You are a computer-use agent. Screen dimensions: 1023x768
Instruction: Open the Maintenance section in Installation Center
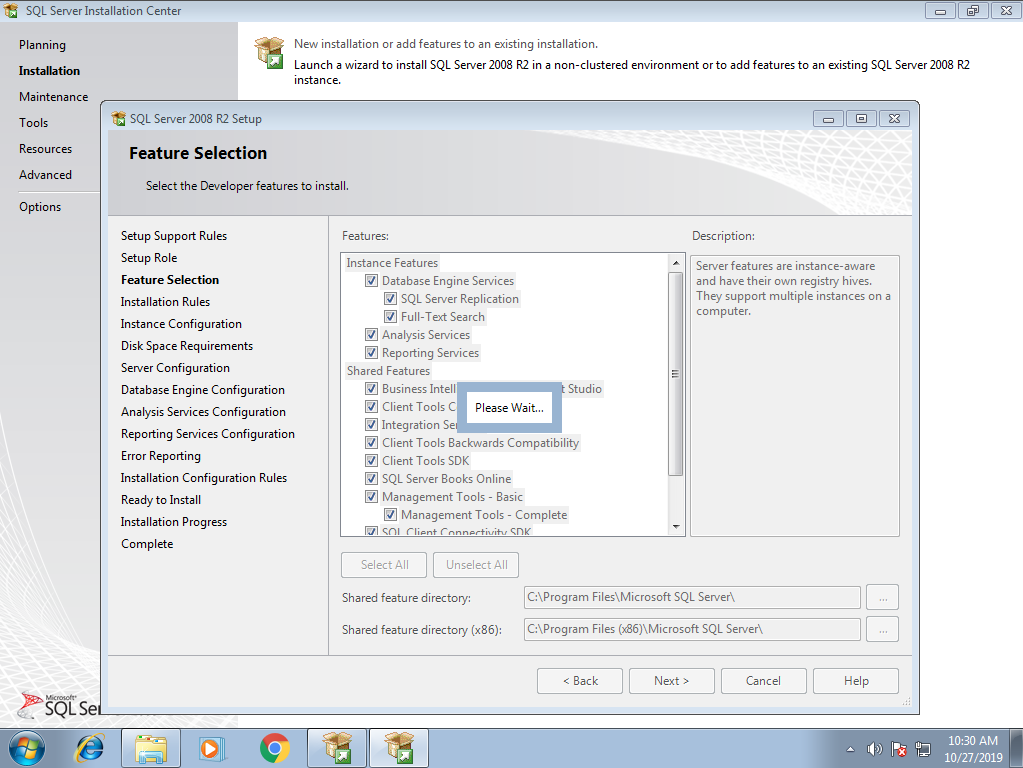tap(53, 97)
